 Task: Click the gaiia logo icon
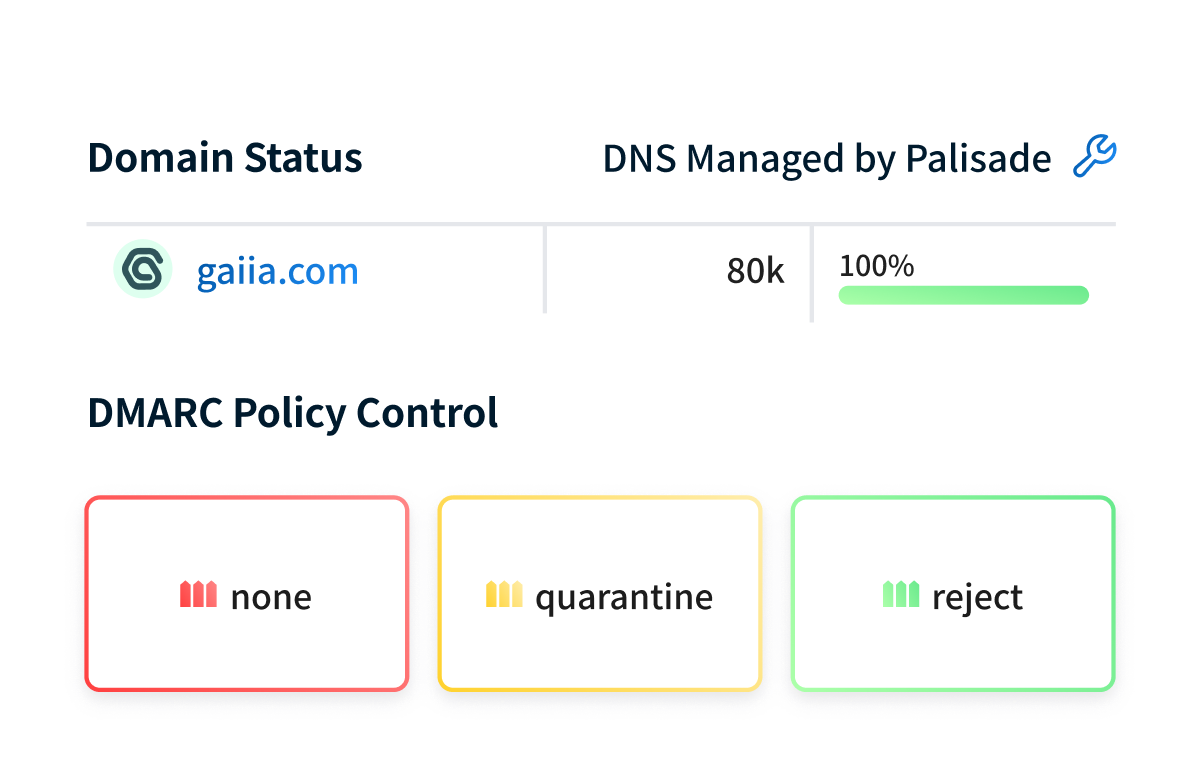(x=143, y=270)
